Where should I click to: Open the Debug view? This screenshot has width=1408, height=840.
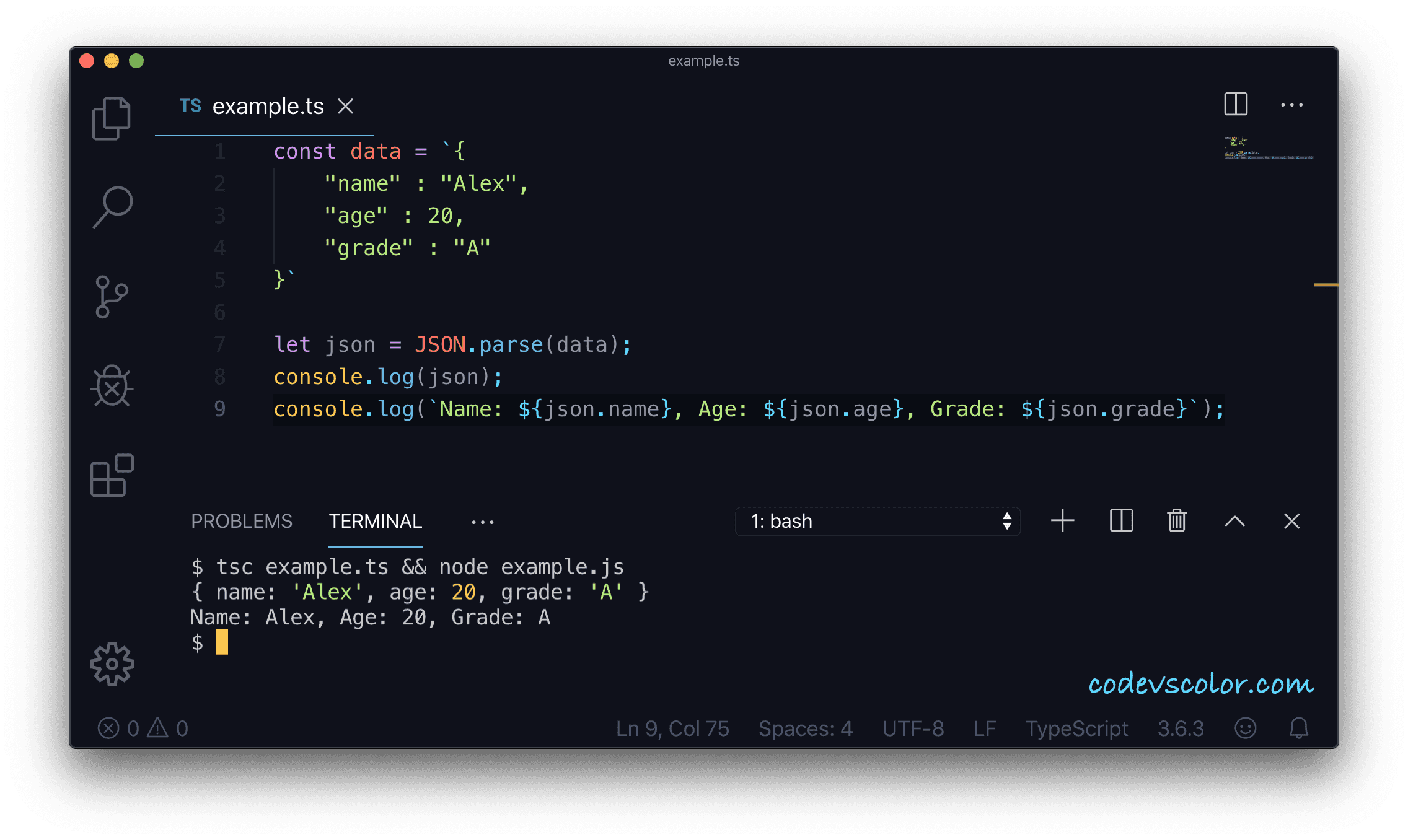coord(113,387)
